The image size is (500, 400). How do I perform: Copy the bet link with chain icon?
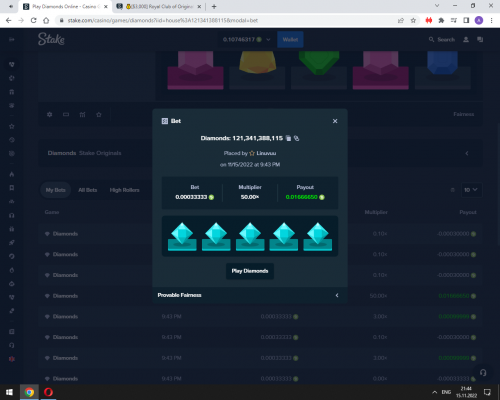click(296, 138)
